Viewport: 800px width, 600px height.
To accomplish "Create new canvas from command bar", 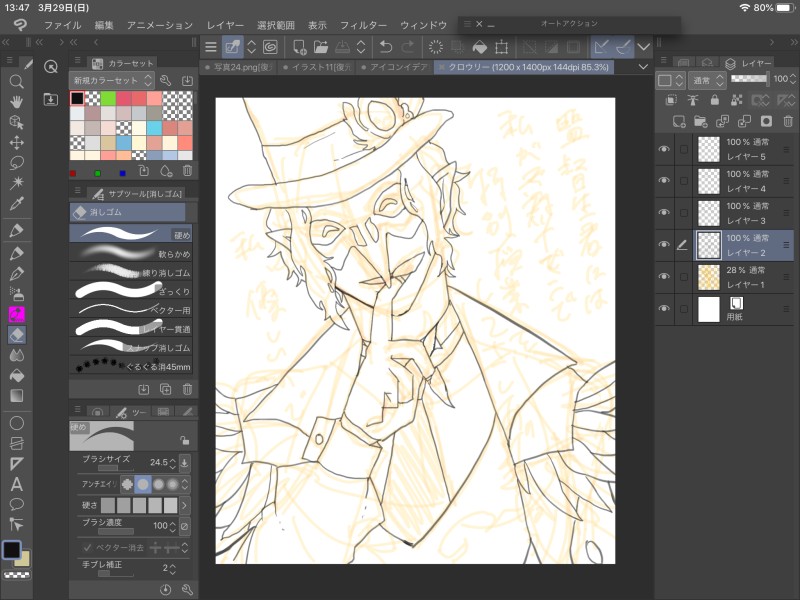I will (299, 47).
